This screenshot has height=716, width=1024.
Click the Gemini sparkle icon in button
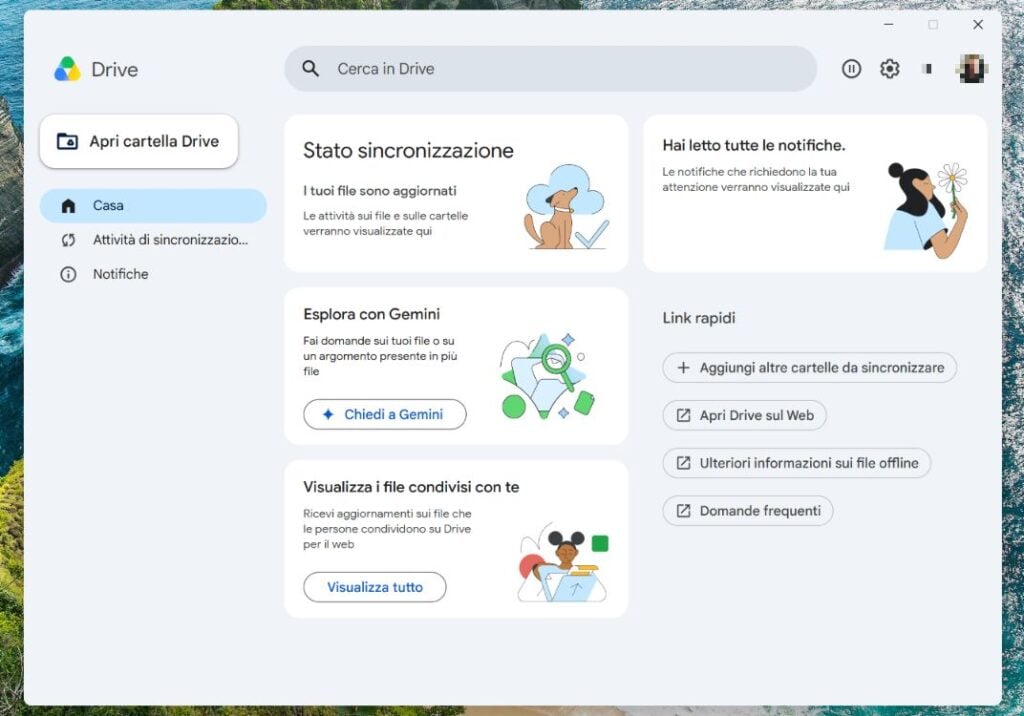pyautogui.click(x=328, y=414)
